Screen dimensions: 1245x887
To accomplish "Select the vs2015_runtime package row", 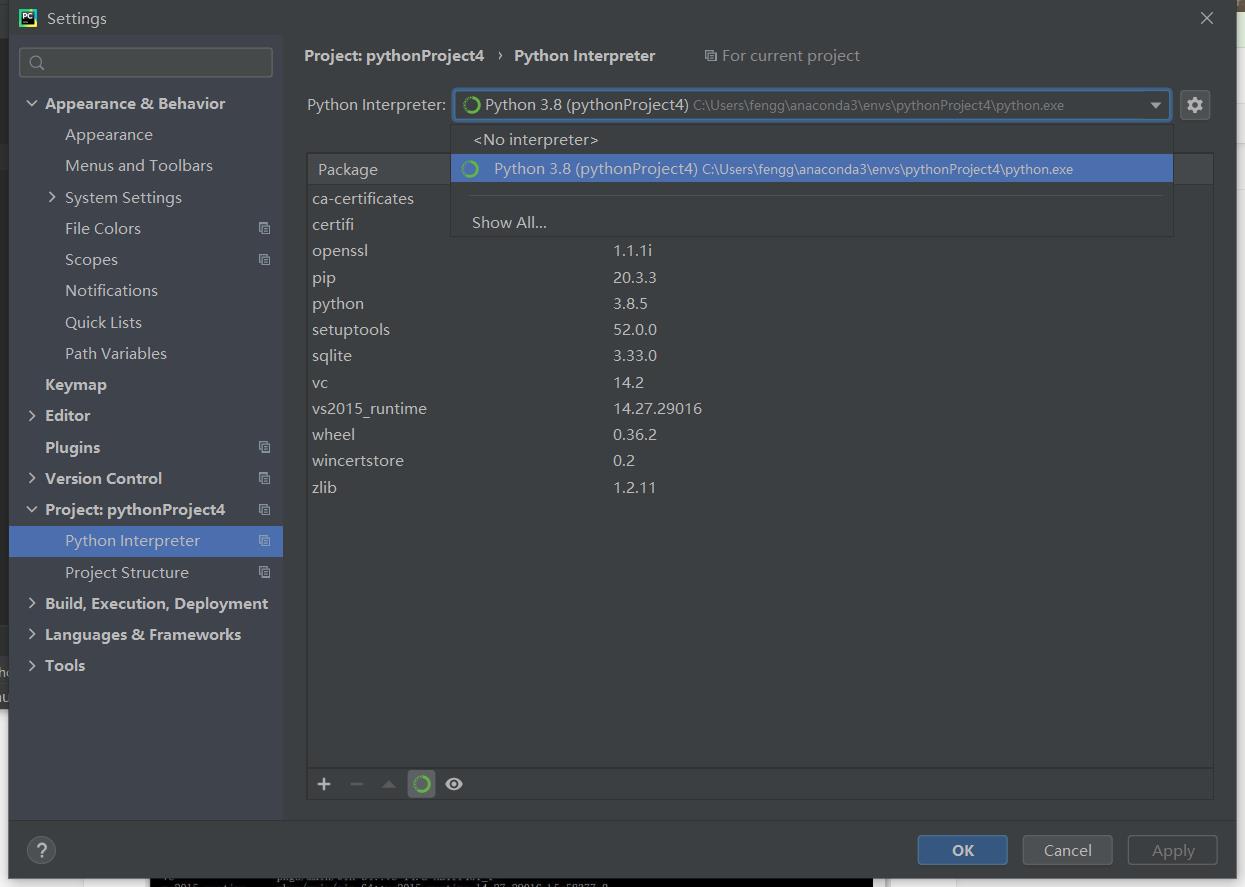I will tap(760, 408).
